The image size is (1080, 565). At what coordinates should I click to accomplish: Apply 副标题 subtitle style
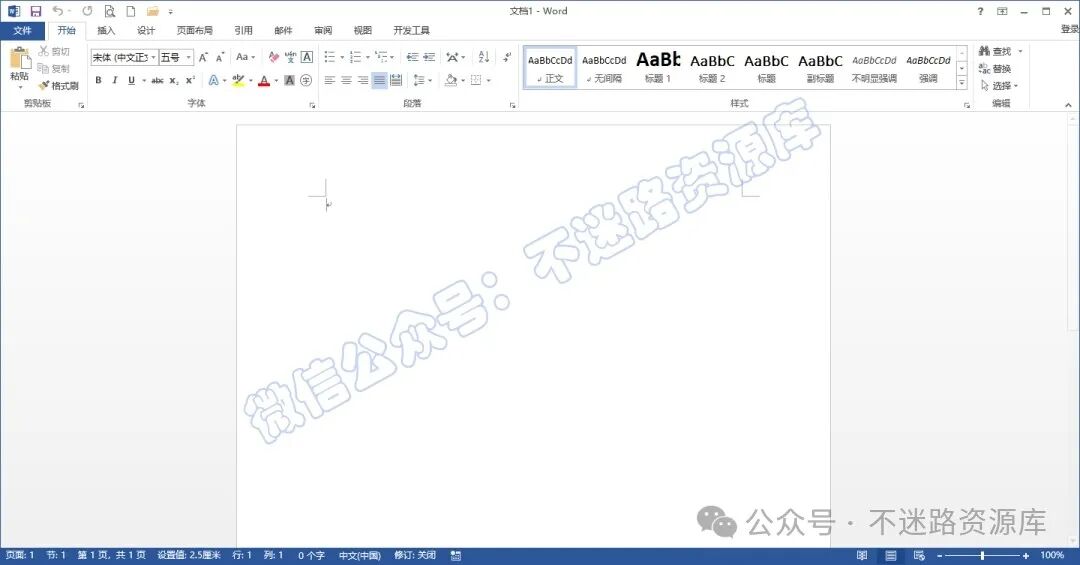coord(820,68)
